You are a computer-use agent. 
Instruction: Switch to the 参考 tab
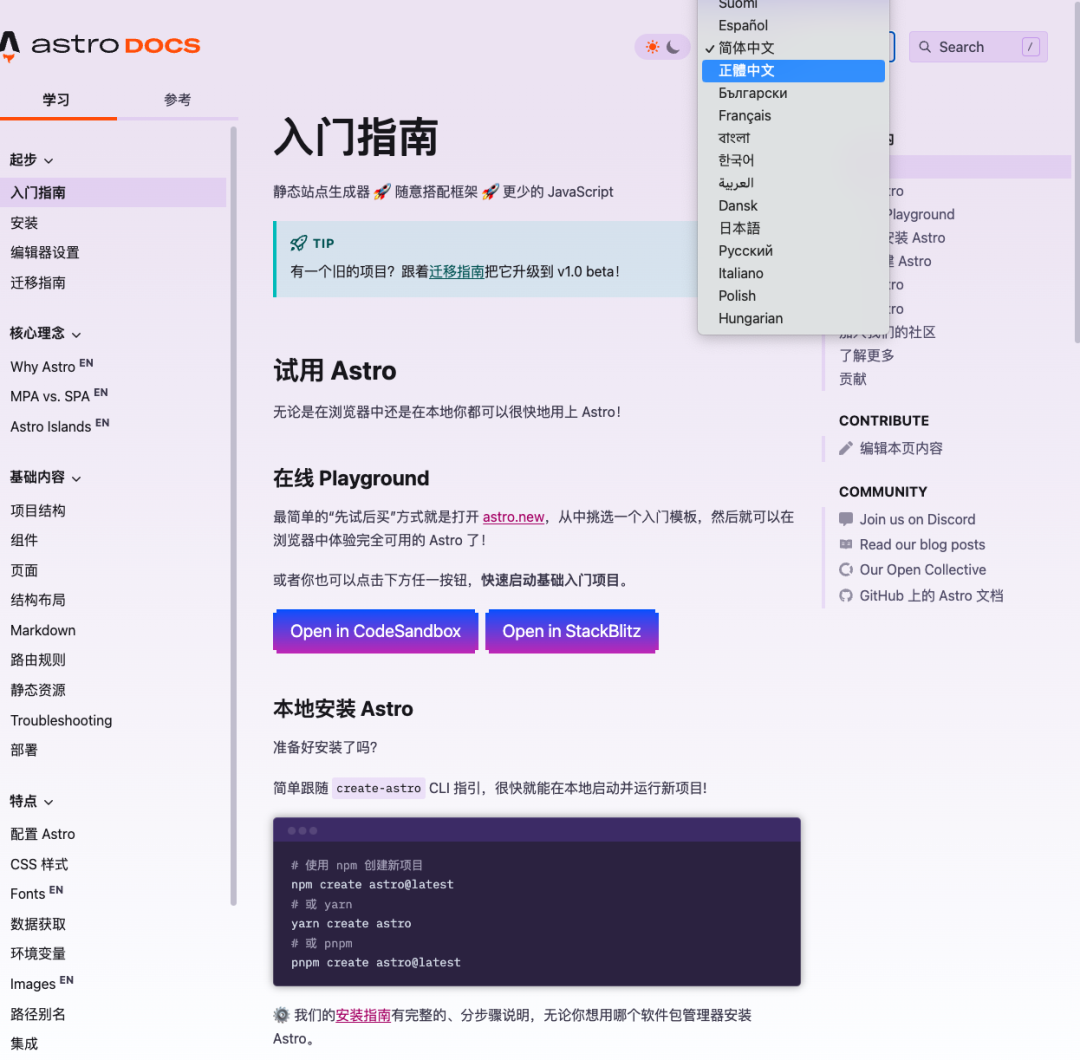coord(177,100)
